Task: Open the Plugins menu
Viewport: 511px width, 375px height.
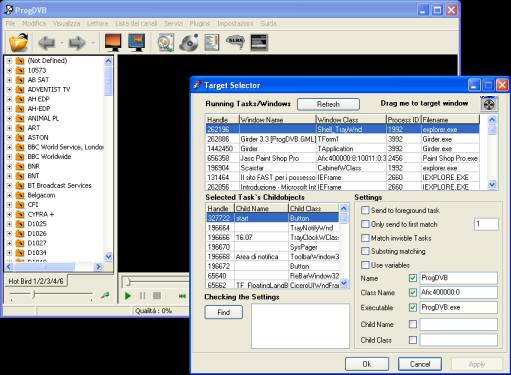Action: tap(199, 23)
